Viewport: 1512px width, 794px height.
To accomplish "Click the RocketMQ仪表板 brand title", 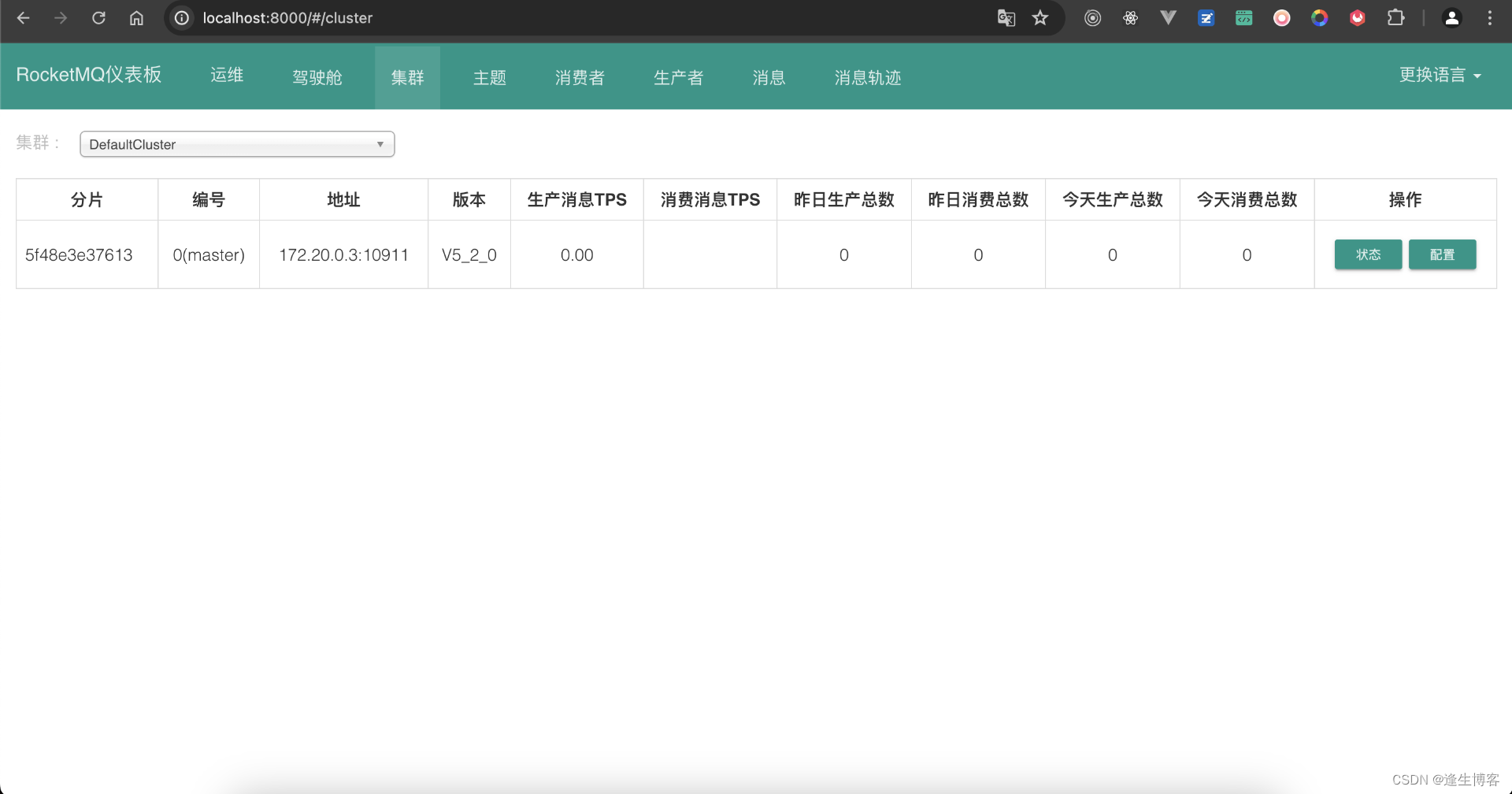I will (89, 75).
